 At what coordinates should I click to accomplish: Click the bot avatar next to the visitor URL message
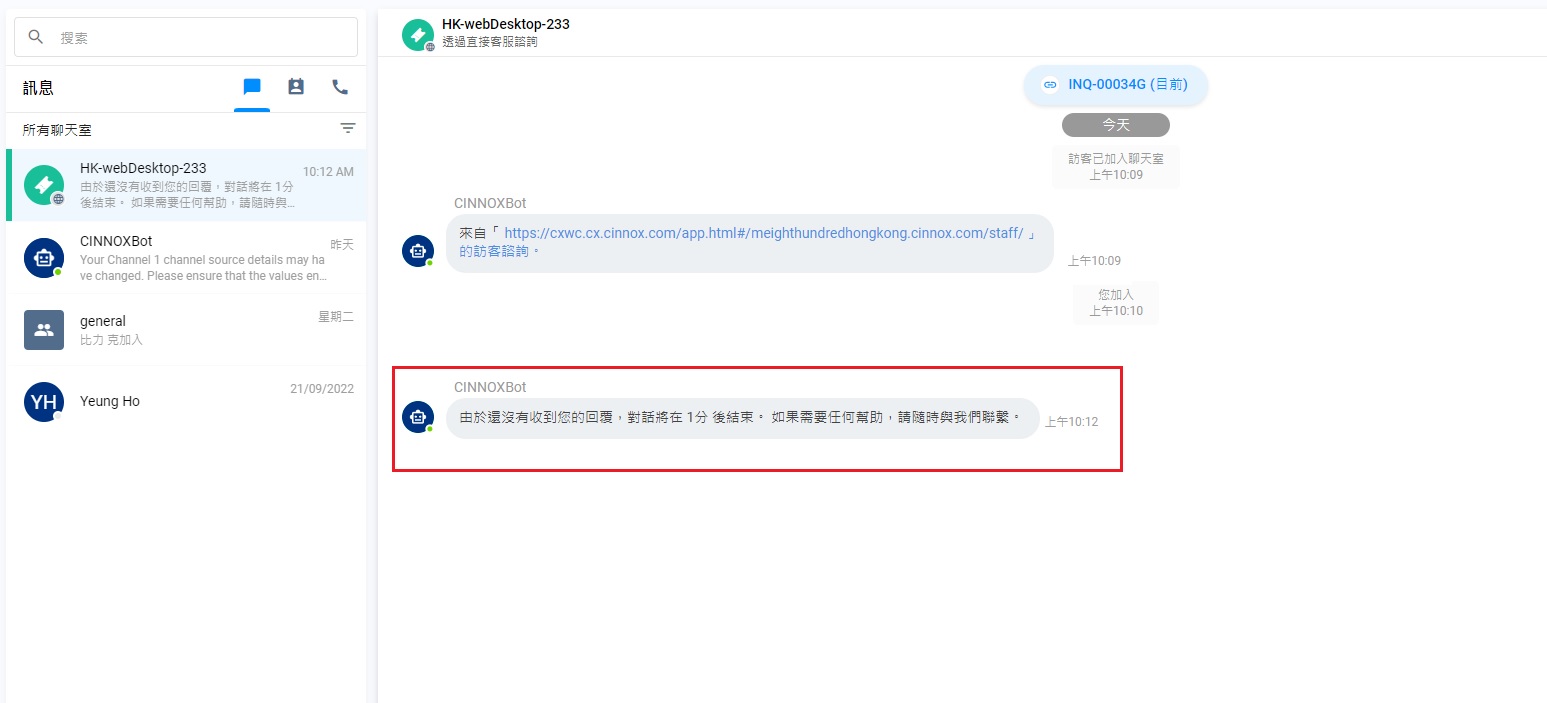point(417,250)
